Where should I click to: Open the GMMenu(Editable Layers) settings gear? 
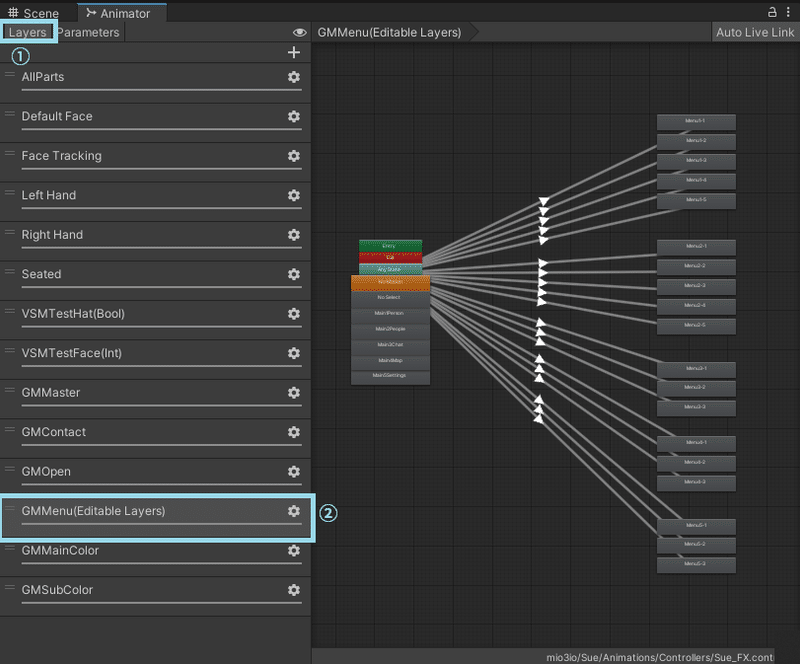pos(293,511)
